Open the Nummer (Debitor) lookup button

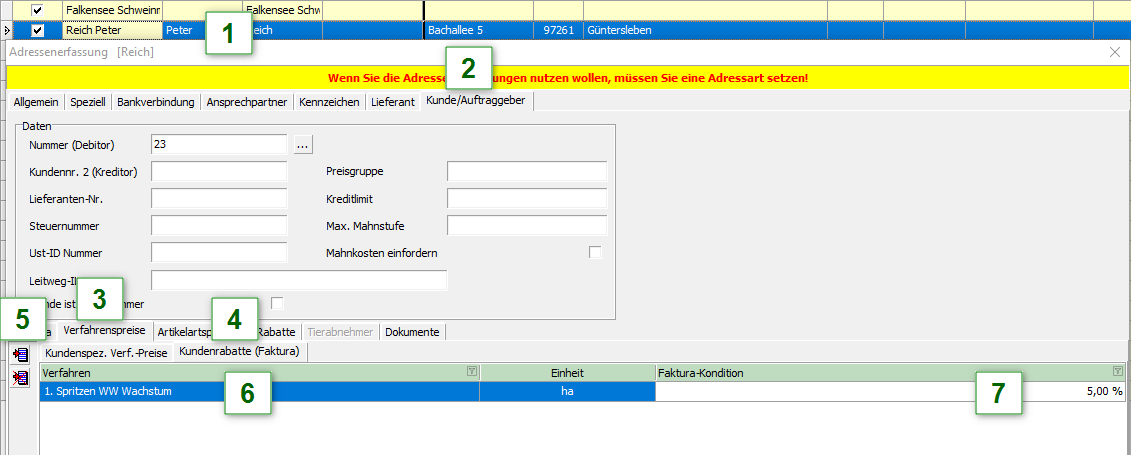303,145
